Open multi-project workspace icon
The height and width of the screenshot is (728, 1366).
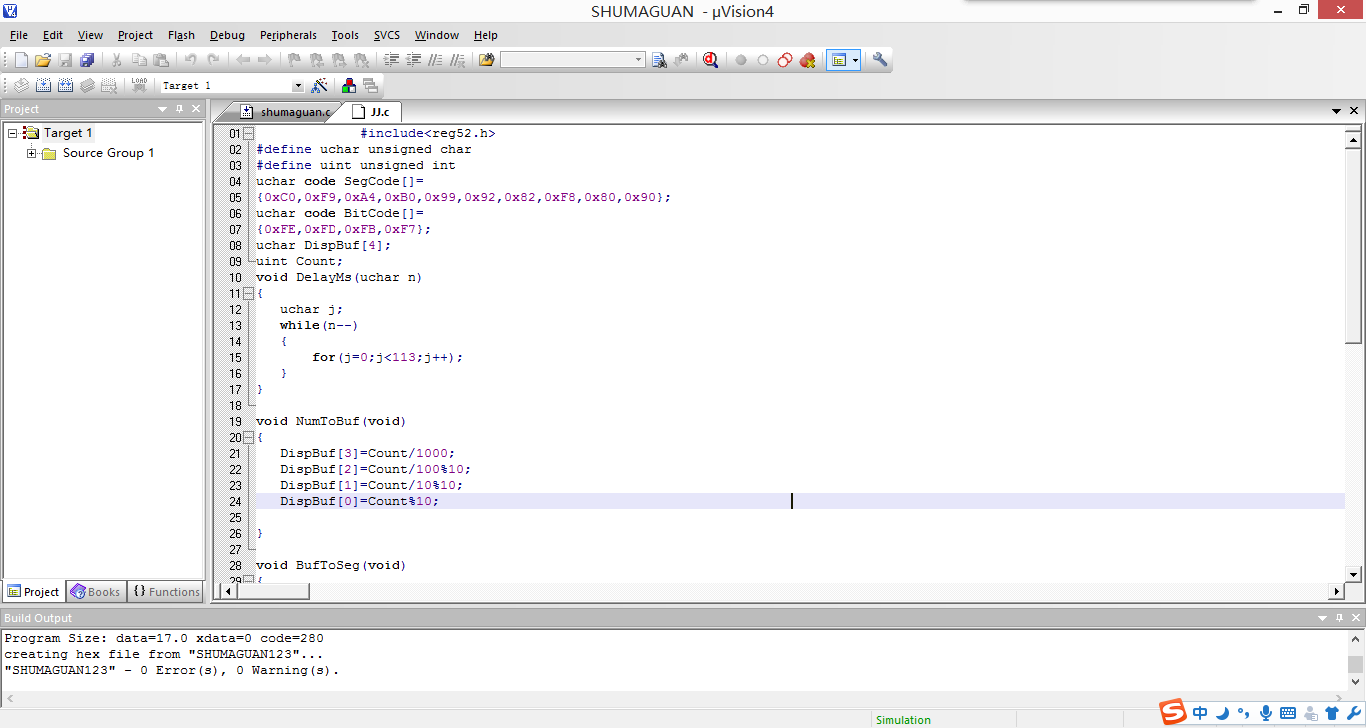370,86
